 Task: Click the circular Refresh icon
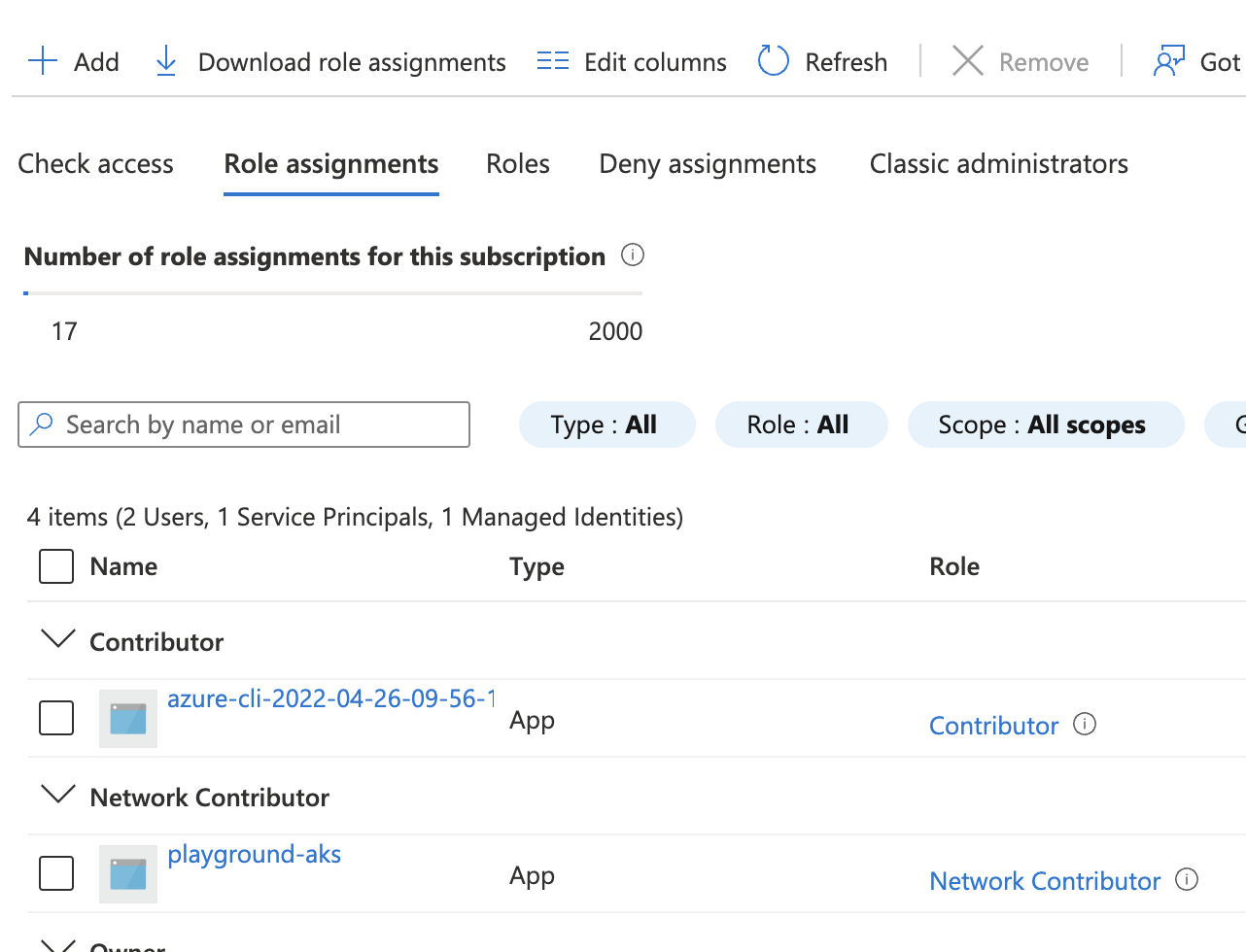[x=774, y=61]
